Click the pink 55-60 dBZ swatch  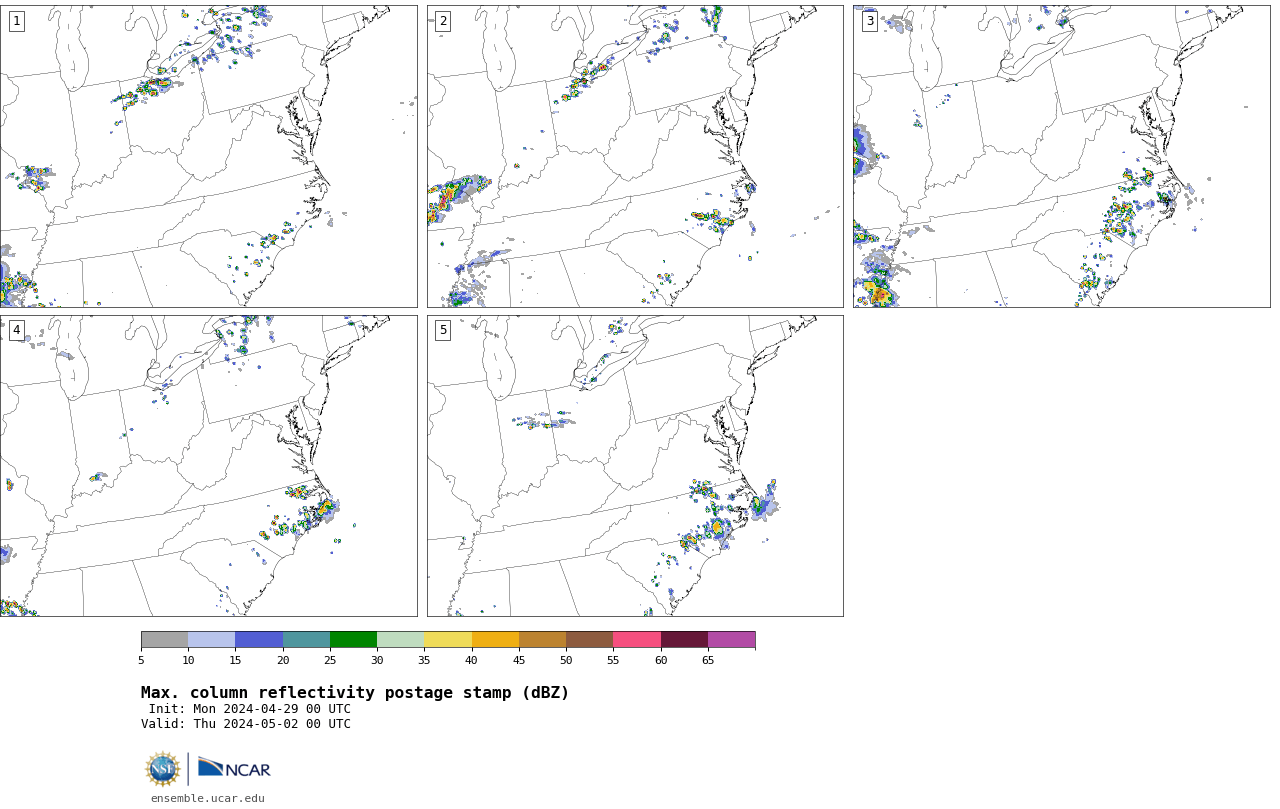[x=637, y=640]
